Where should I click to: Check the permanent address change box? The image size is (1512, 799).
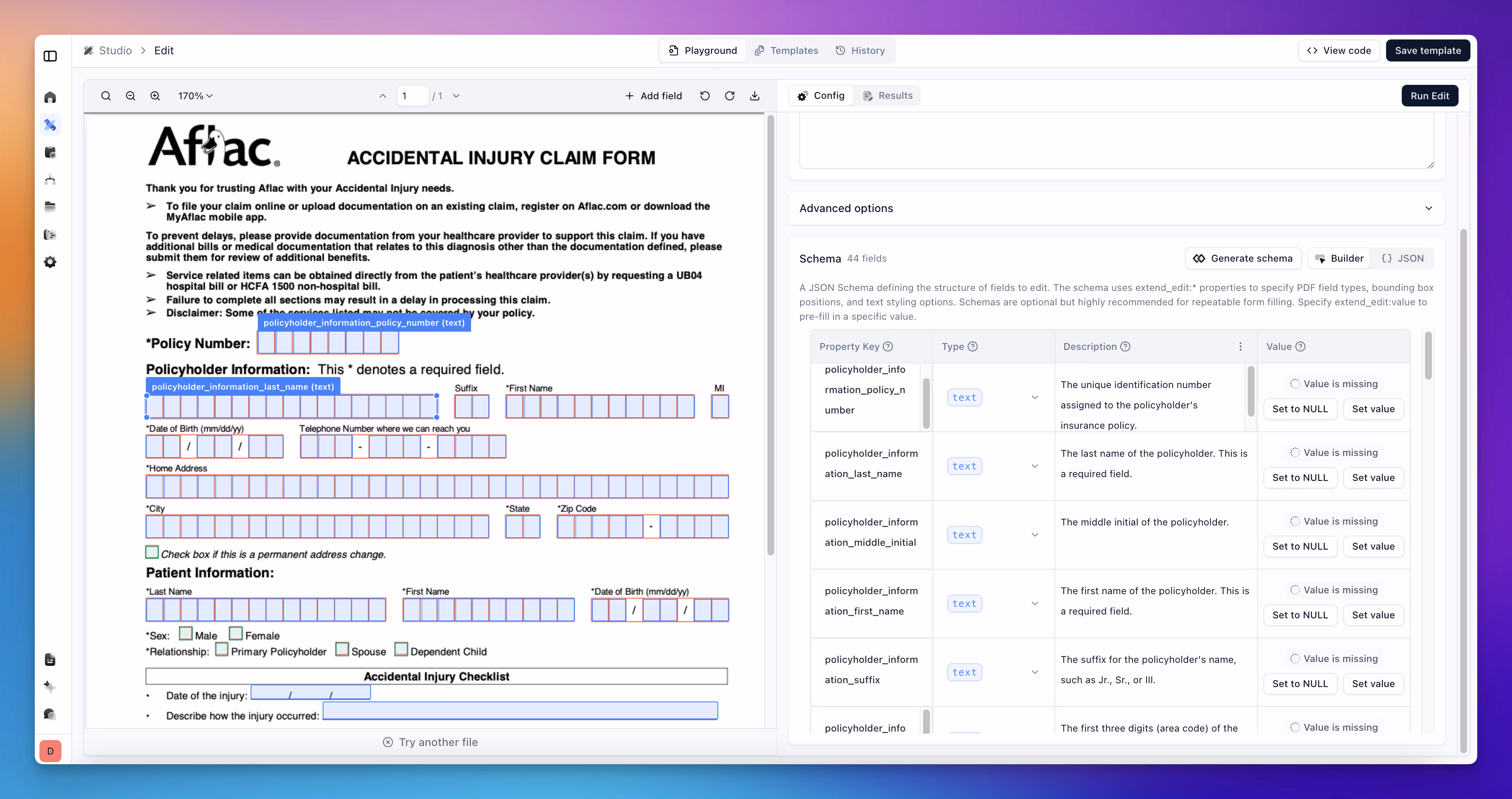point(152,552)
